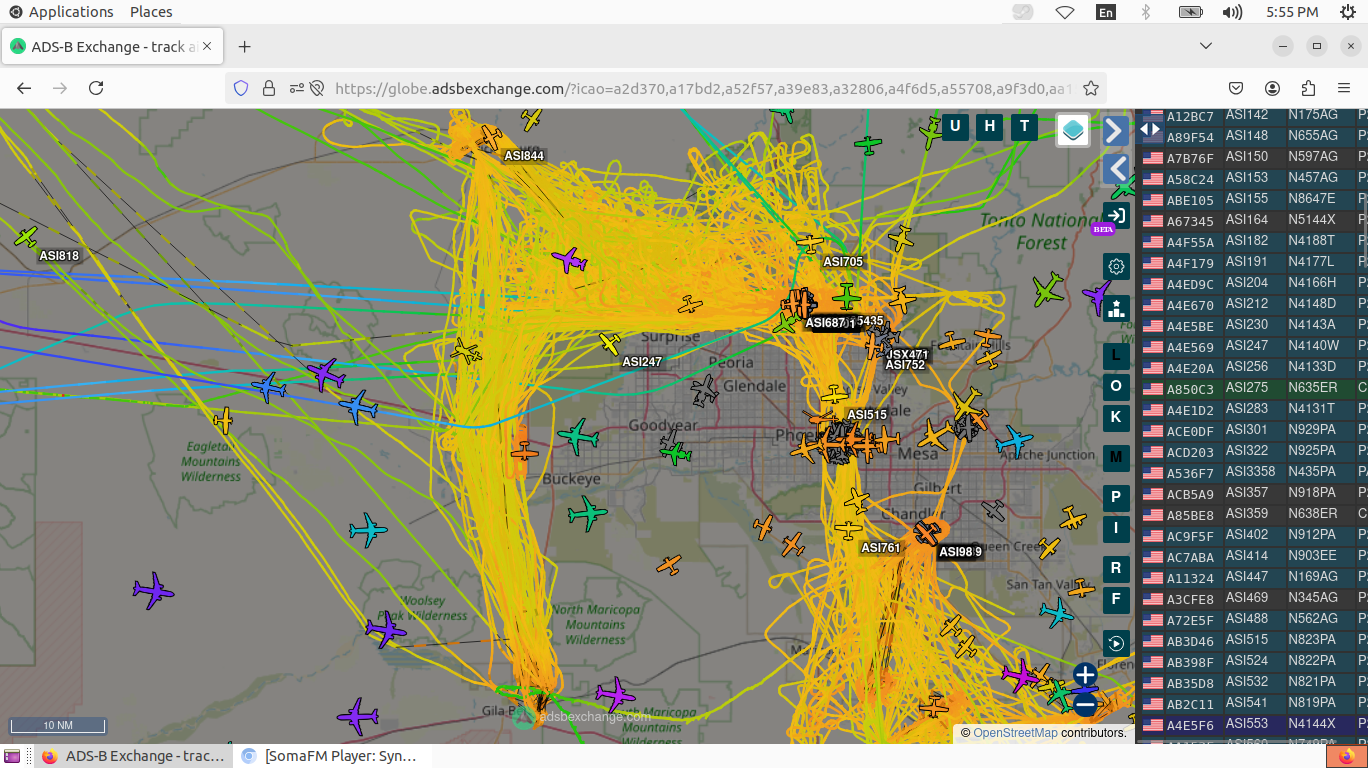This screenshot has width=1368, height=768.
Task: Open the map layer switcher icon
Action: 1073,129
